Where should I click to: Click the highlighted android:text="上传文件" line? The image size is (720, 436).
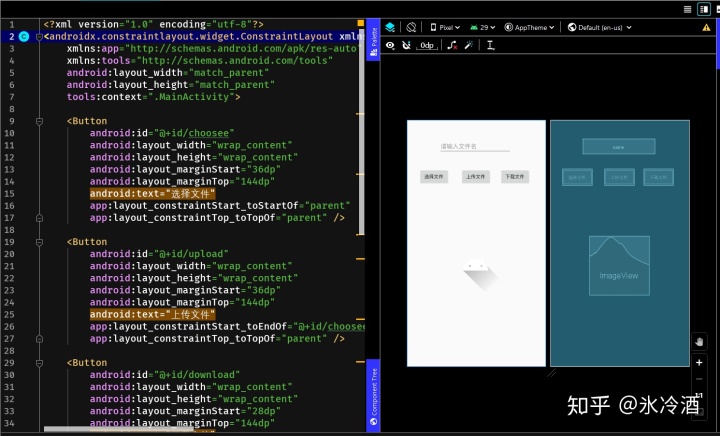[152, 314]
